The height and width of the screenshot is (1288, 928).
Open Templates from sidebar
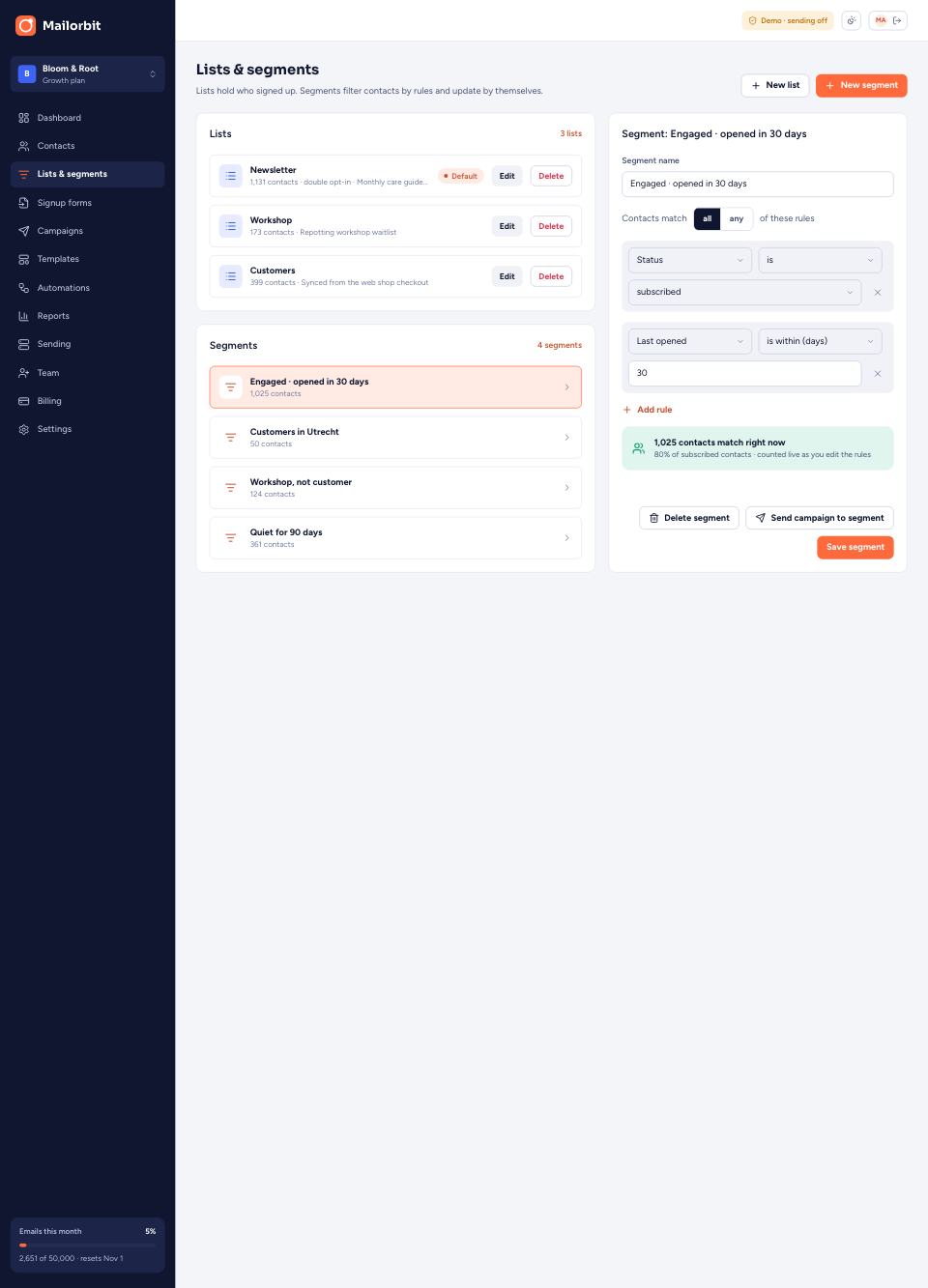(87, 259)
